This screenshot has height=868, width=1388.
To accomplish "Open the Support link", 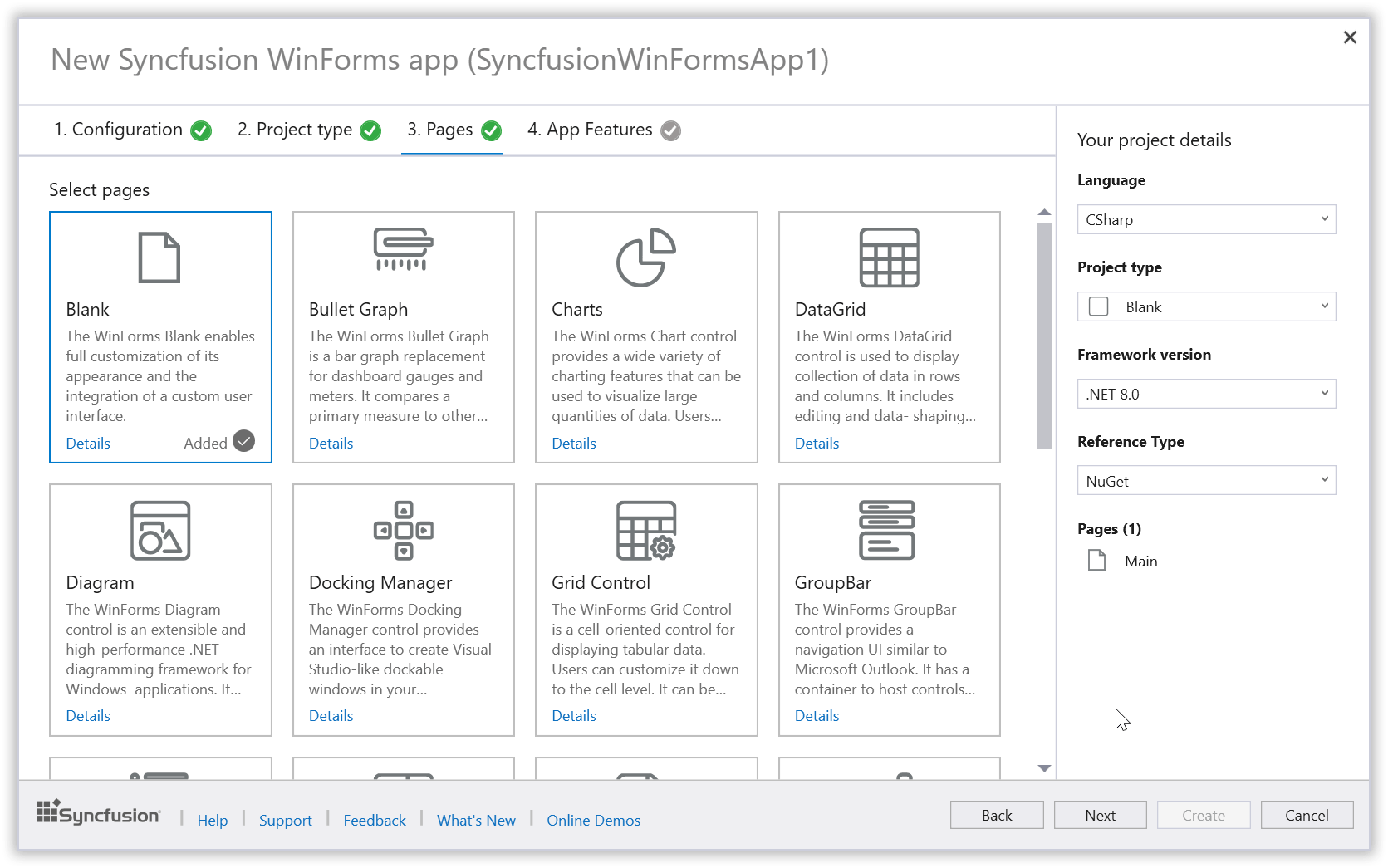I will click(x=285, y=820).
